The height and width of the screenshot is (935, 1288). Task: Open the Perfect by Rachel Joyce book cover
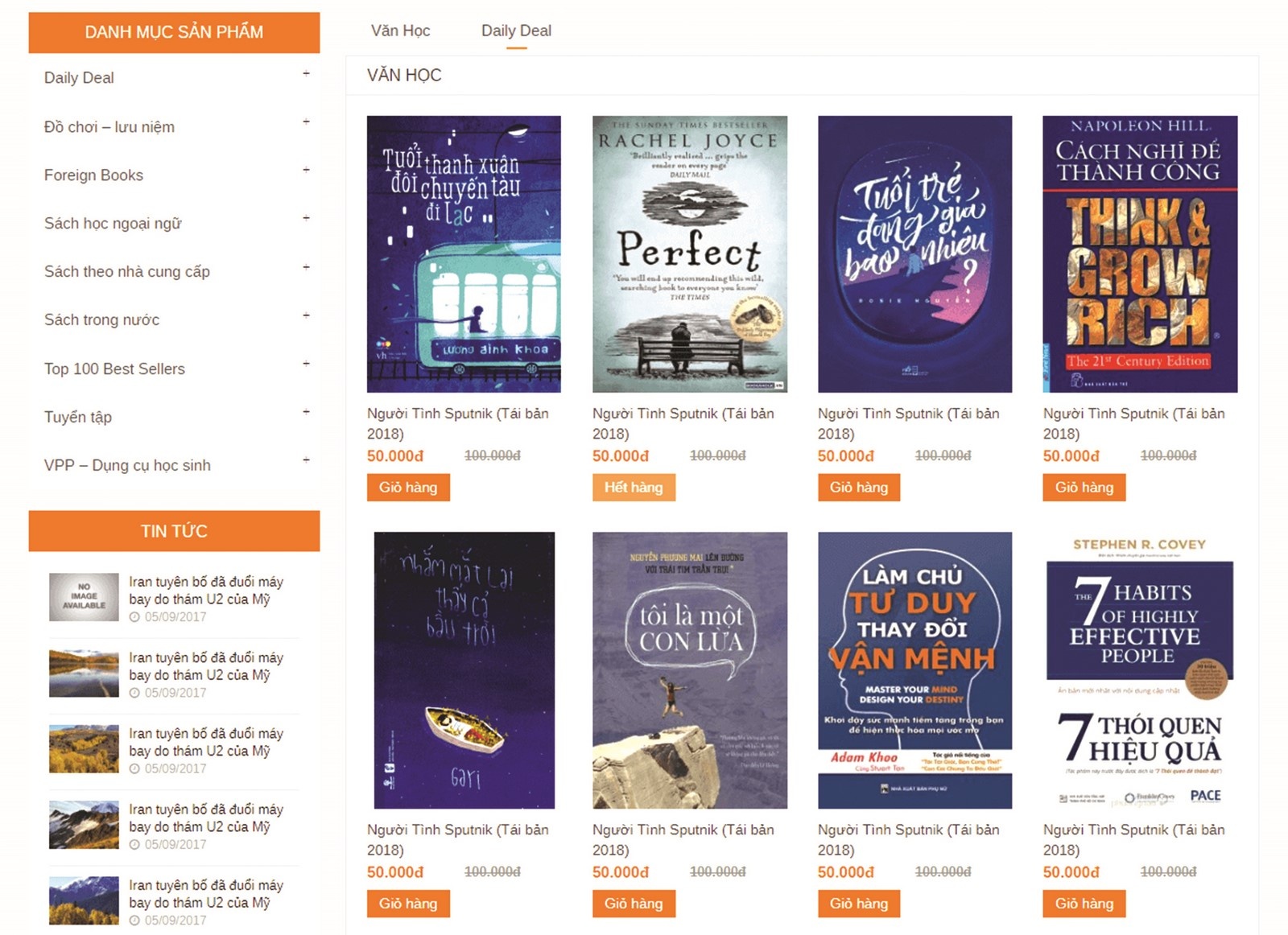point(690,254)
